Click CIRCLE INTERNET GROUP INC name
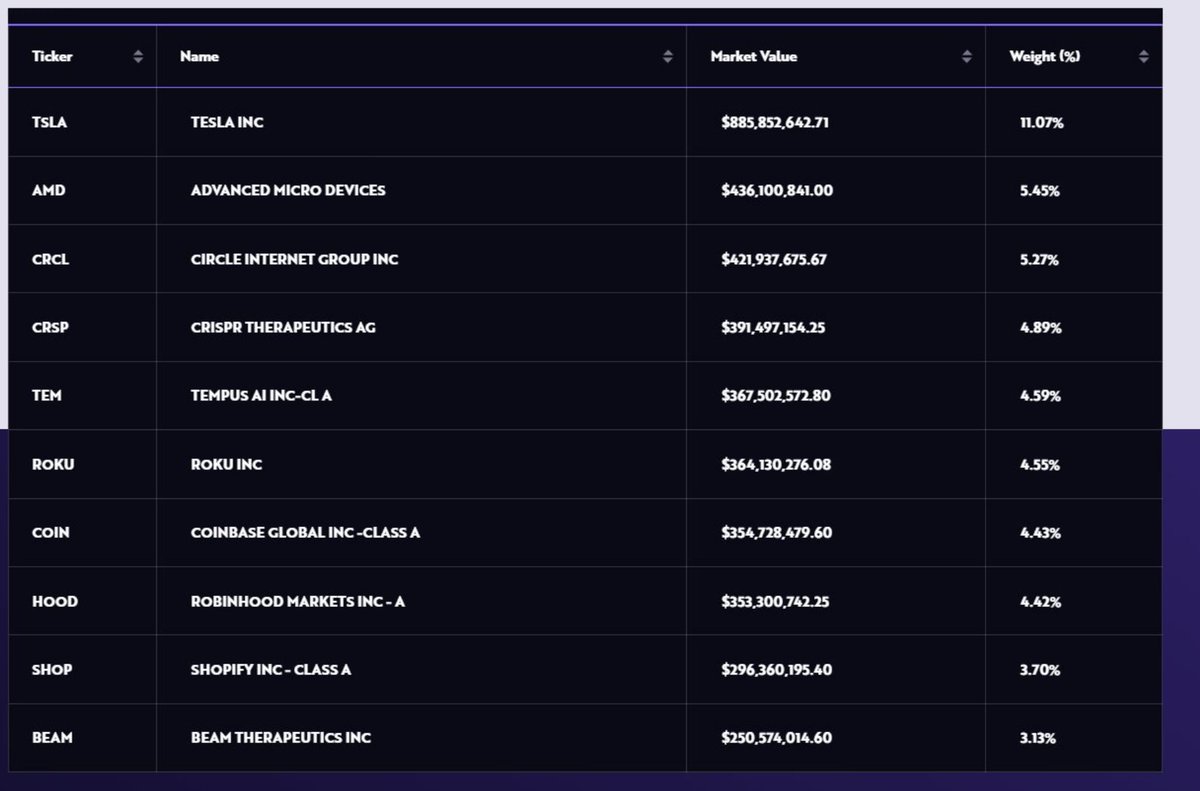The height and width of the screenshot is (791, 1200). pyautogui.click(x=294, y=259)
